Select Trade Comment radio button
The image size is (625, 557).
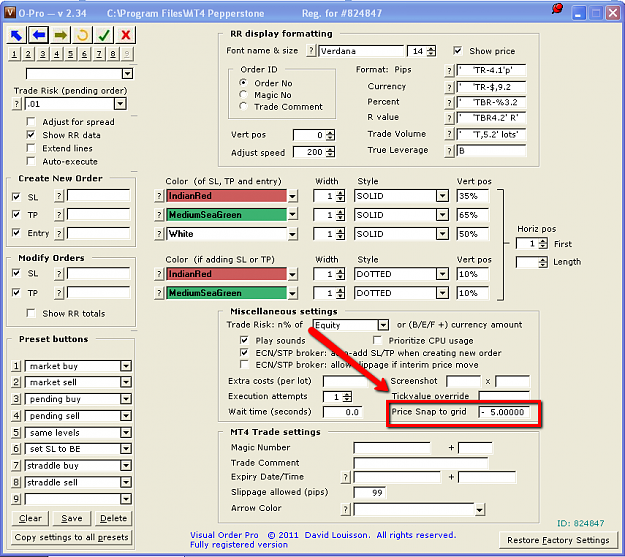point(243,106)
